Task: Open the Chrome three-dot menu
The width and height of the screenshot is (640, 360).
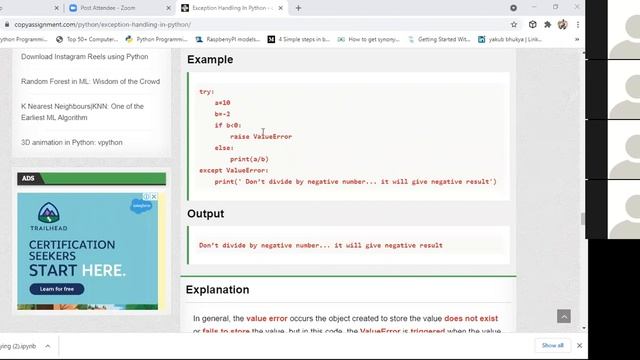Action: click(578, 25)
